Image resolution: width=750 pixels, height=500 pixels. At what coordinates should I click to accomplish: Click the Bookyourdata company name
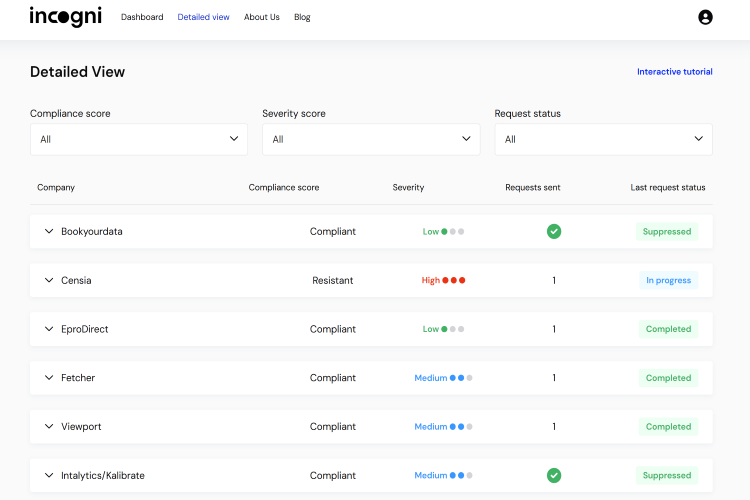pos(92,232)
